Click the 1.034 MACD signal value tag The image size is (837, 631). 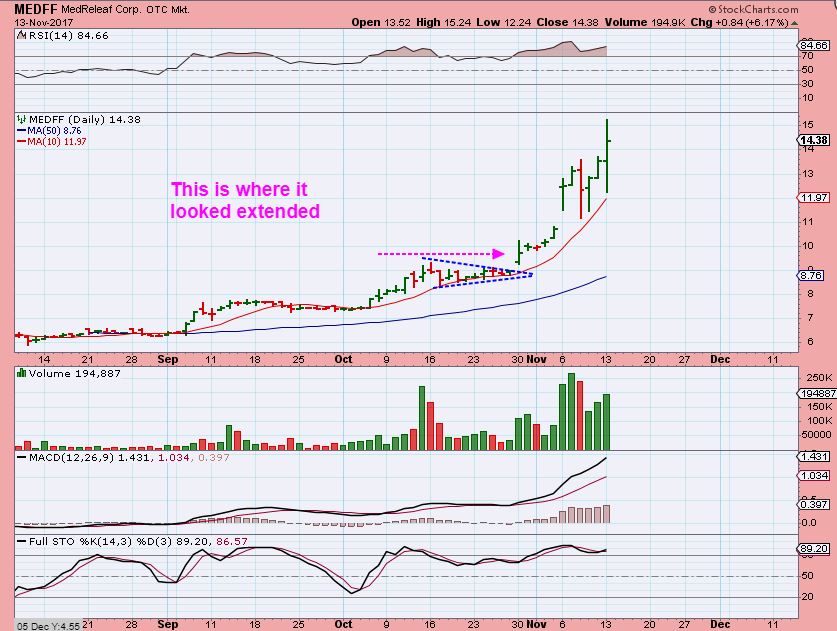point(814,476)
